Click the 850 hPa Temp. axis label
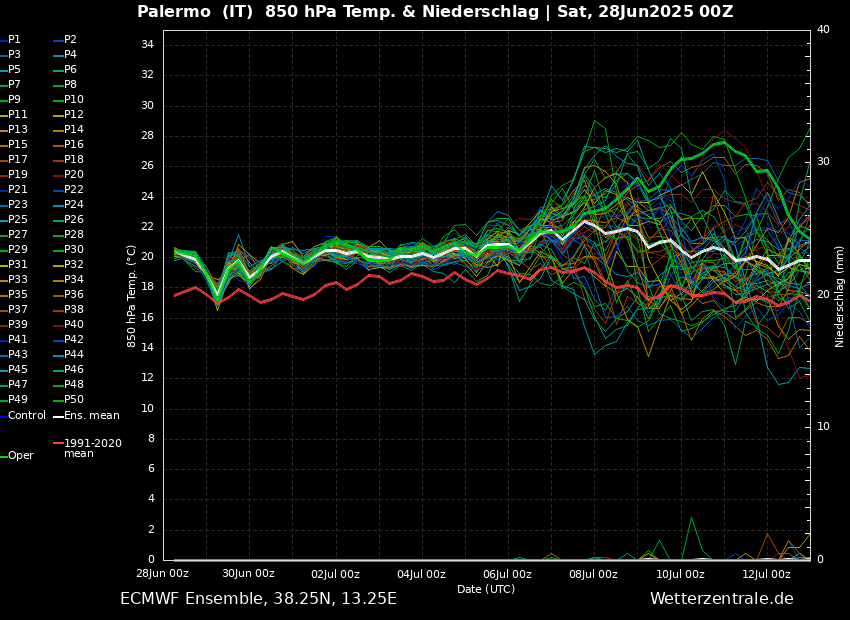The width and height of the screenshot is (850, 620). pos(132,295)
